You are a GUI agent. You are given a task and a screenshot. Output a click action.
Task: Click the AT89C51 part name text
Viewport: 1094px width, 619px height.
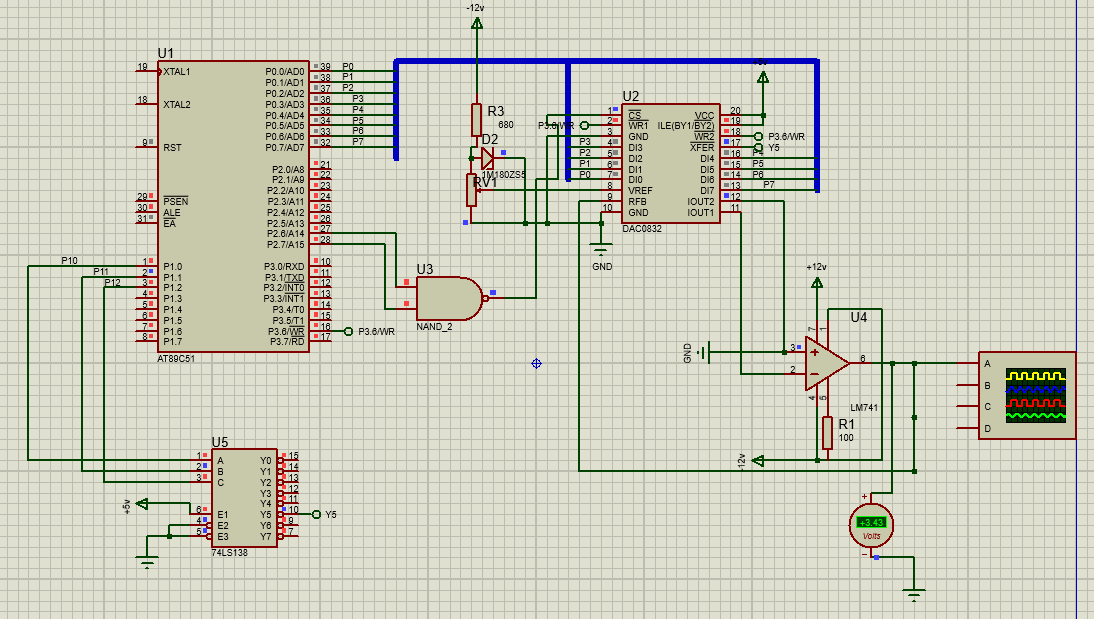(x=176, y=359)
